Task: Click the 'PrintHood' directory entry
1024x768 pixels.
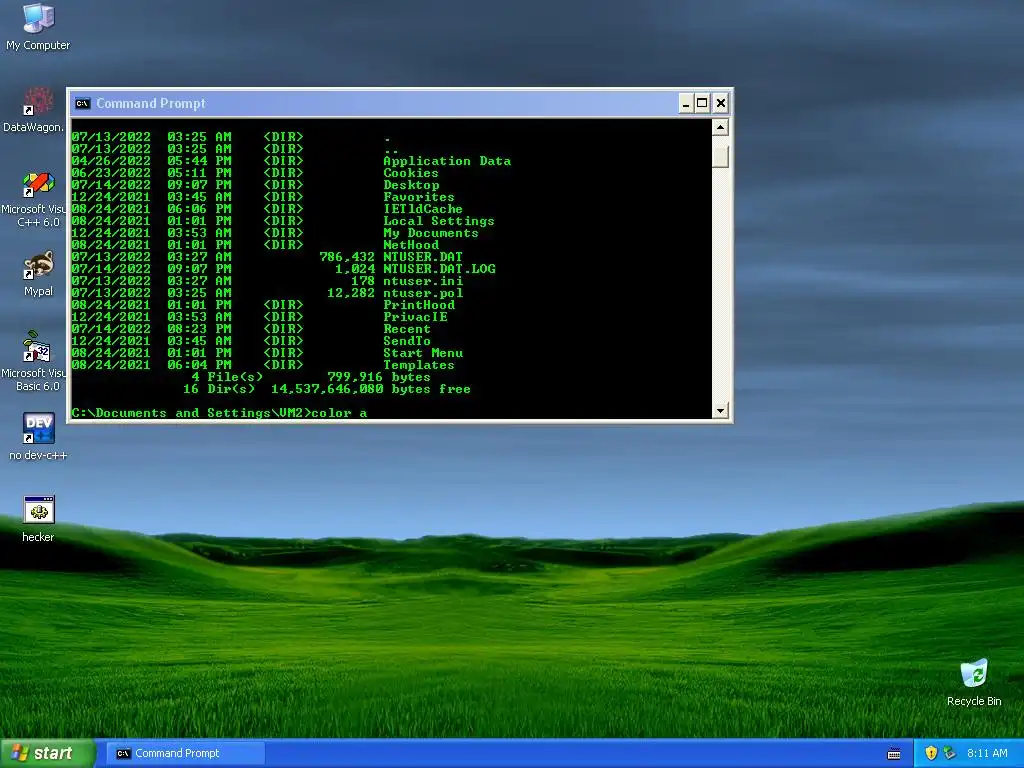Action: click(x=419, y=305)
